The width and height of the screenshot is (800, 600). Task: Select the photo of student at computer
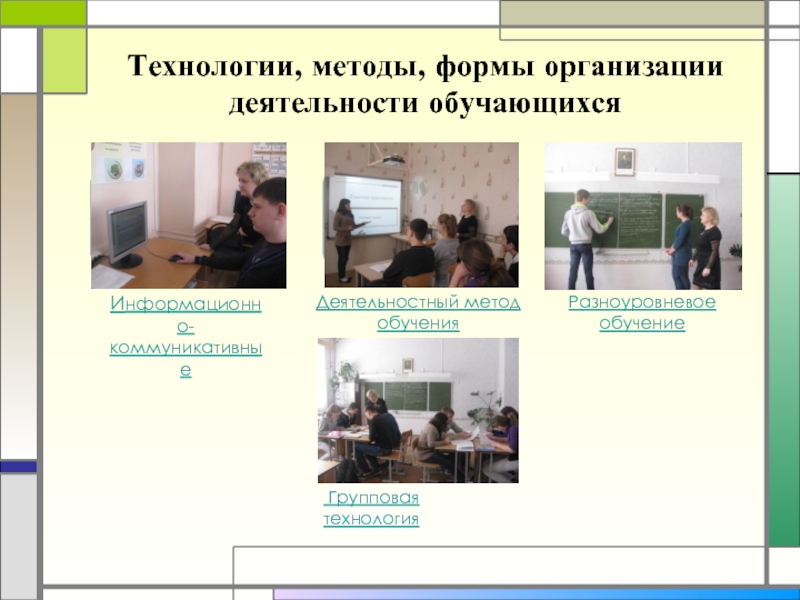pos(189,215)
